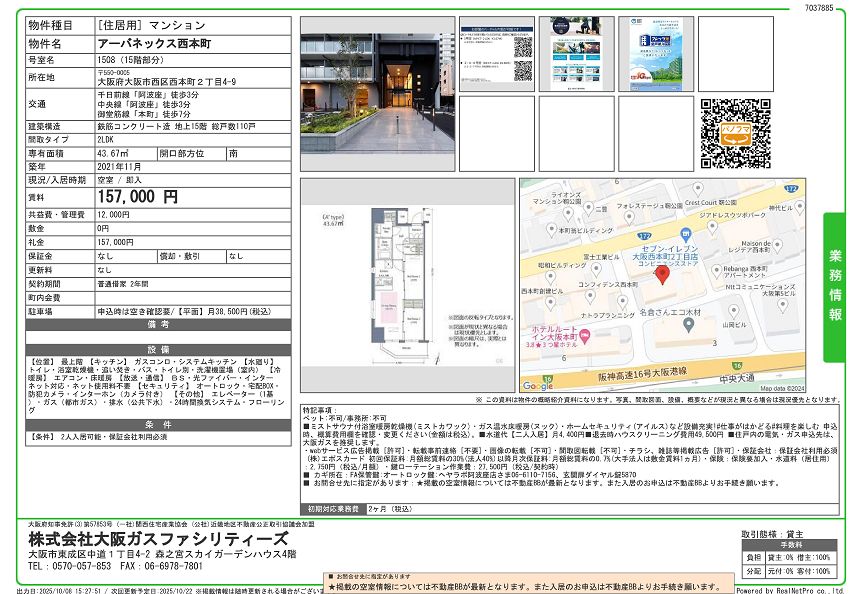Screen dimensions: 858x594
Task: Click the 設備 section header
Action: (158, 348)
